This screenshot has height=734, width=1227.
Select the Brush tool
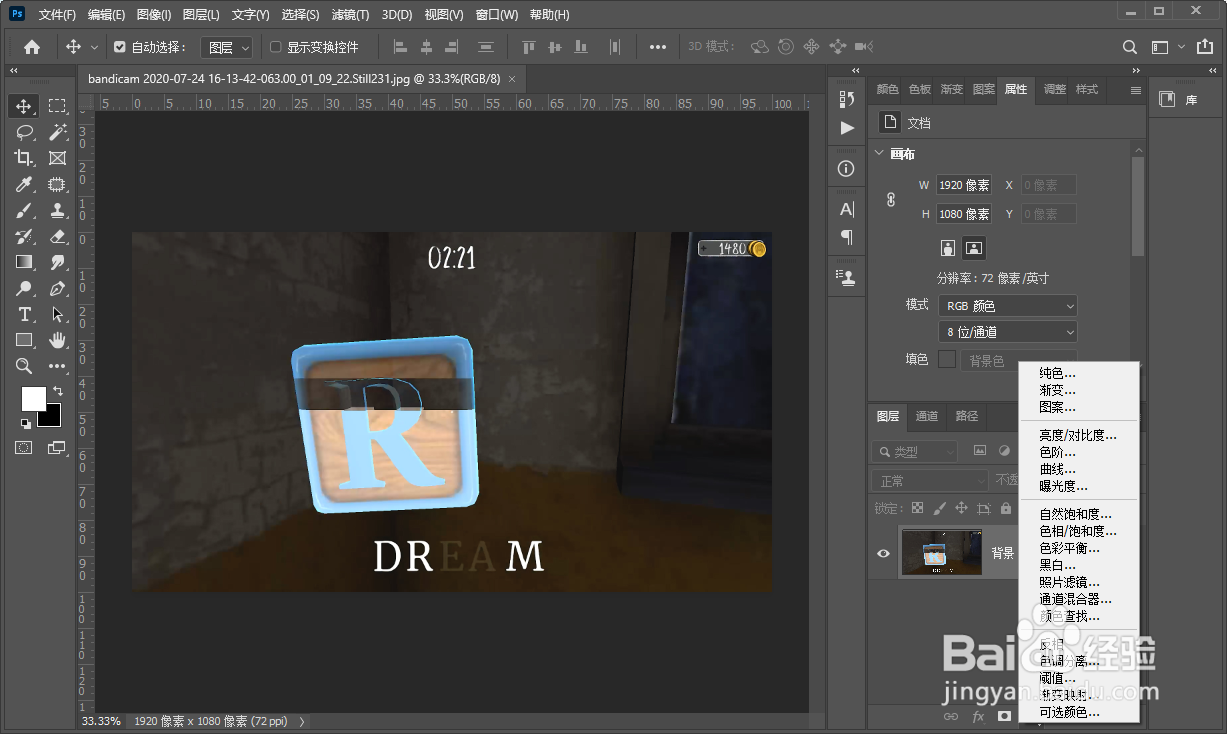tap(25, 210)
